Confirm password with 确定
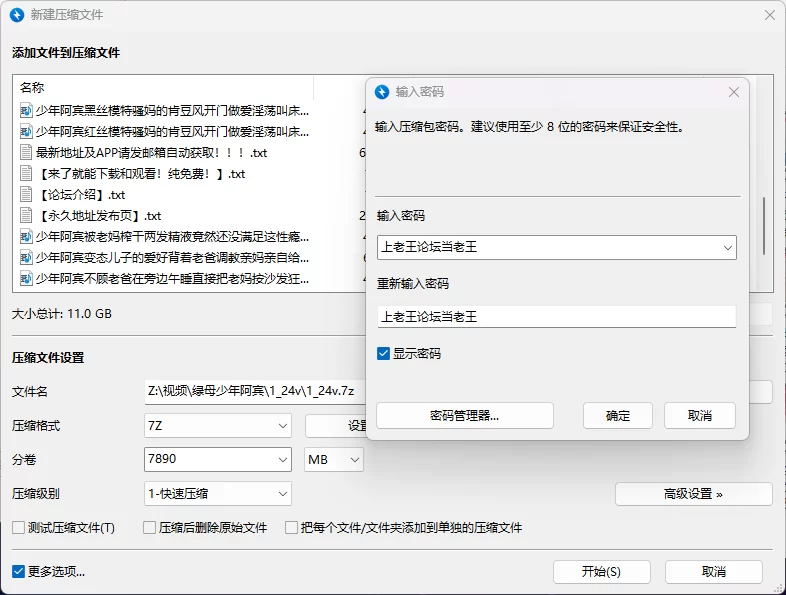The height and width of the screenshot is (595, 786). pos(618,416)
